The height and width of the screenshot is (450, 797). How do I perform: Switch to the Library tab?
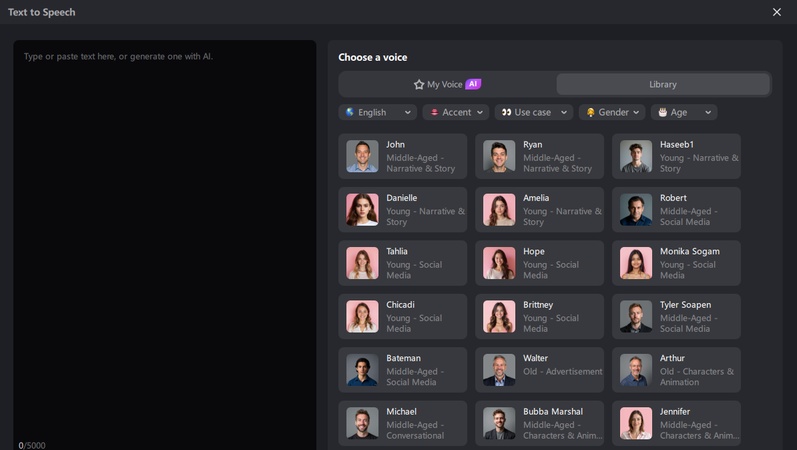point(662,84)
